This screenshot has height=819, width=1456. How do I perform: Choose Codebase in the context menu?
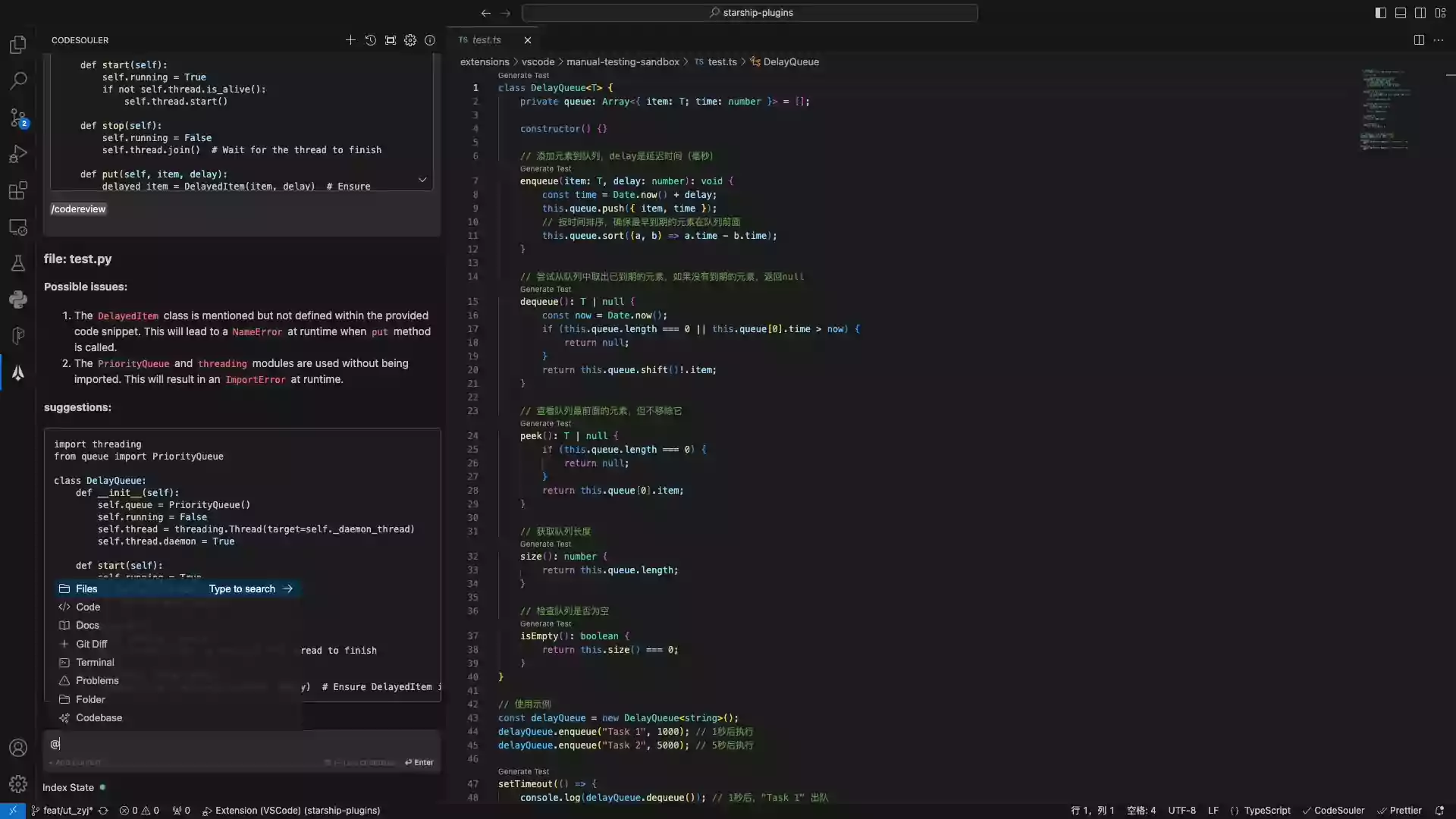99,717
